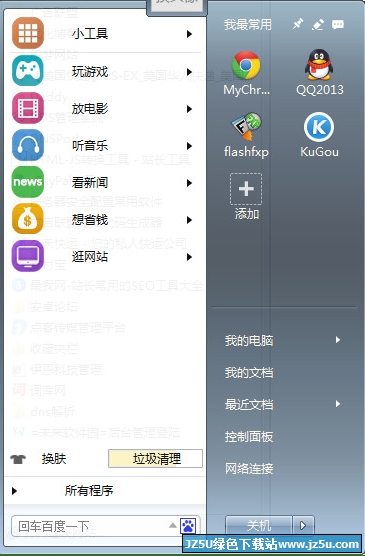Click the edit pencil icon beside 我最常用
The image size is (365, 556).
tap(318, 24)
